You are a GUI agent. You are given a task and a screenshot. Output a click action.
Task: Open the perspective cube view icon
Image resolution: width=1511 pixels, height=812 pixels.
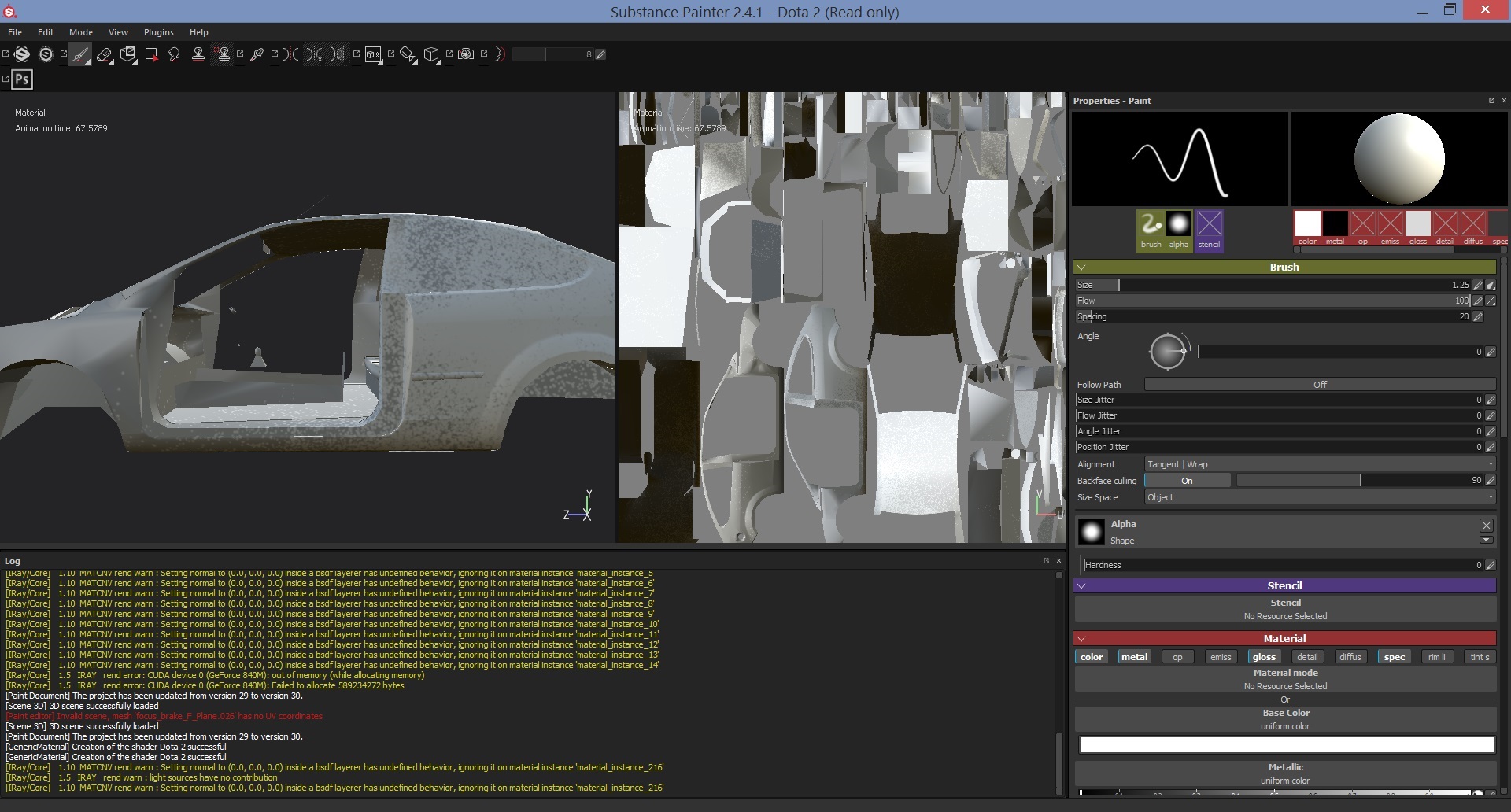click(431, 54)
